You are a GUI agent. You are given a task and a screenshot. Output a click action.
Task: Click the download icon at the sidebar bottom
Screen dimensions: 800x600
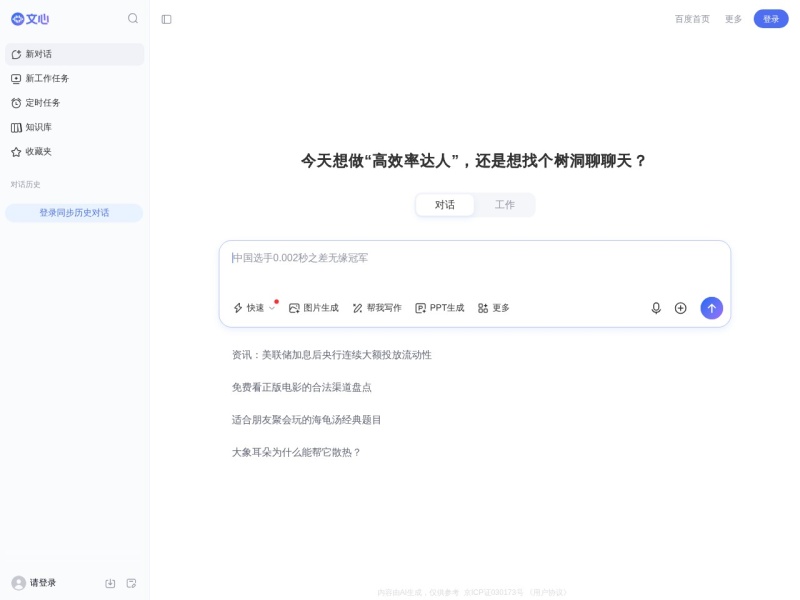pos(110,583)
